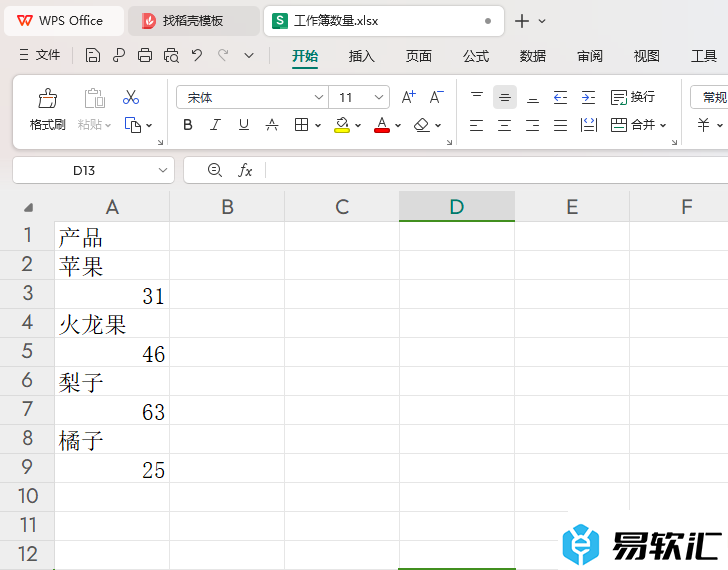Open font color dropdown arrow
Image resolution: width=728 pixels, height=570 pixels.
pyautogui.click(x=398, y=125)
